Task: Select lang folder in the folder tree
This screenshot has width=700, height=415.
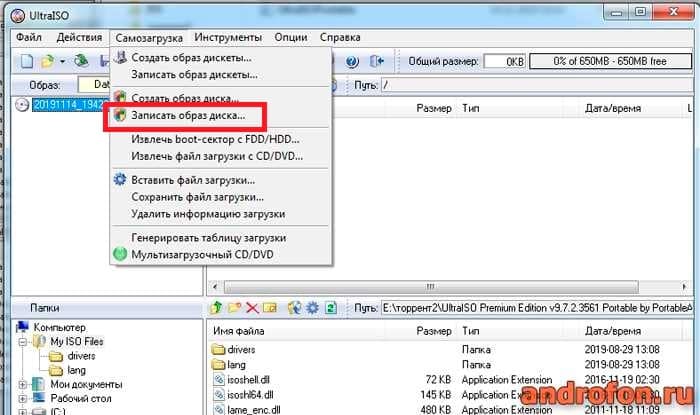Action: point(76,370)
